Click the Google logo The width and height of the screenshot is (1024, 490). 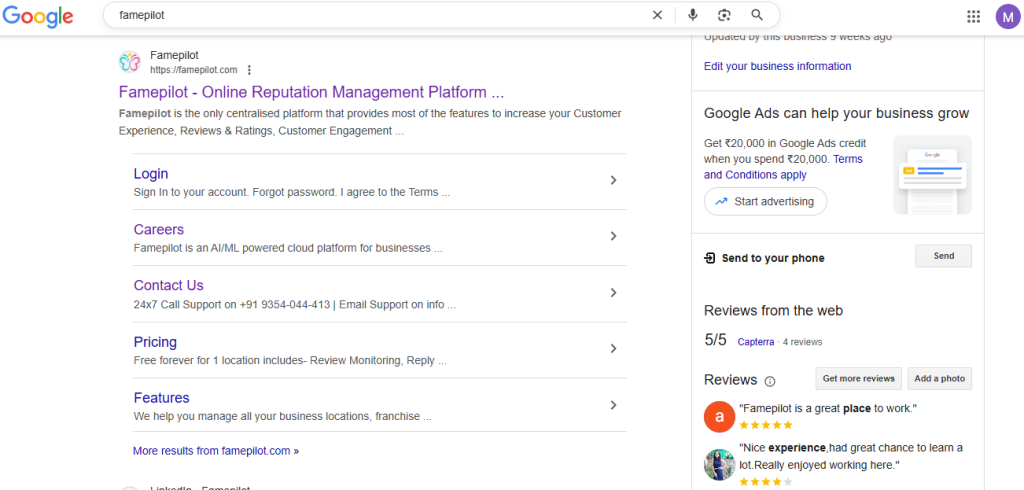coord(37,16)
